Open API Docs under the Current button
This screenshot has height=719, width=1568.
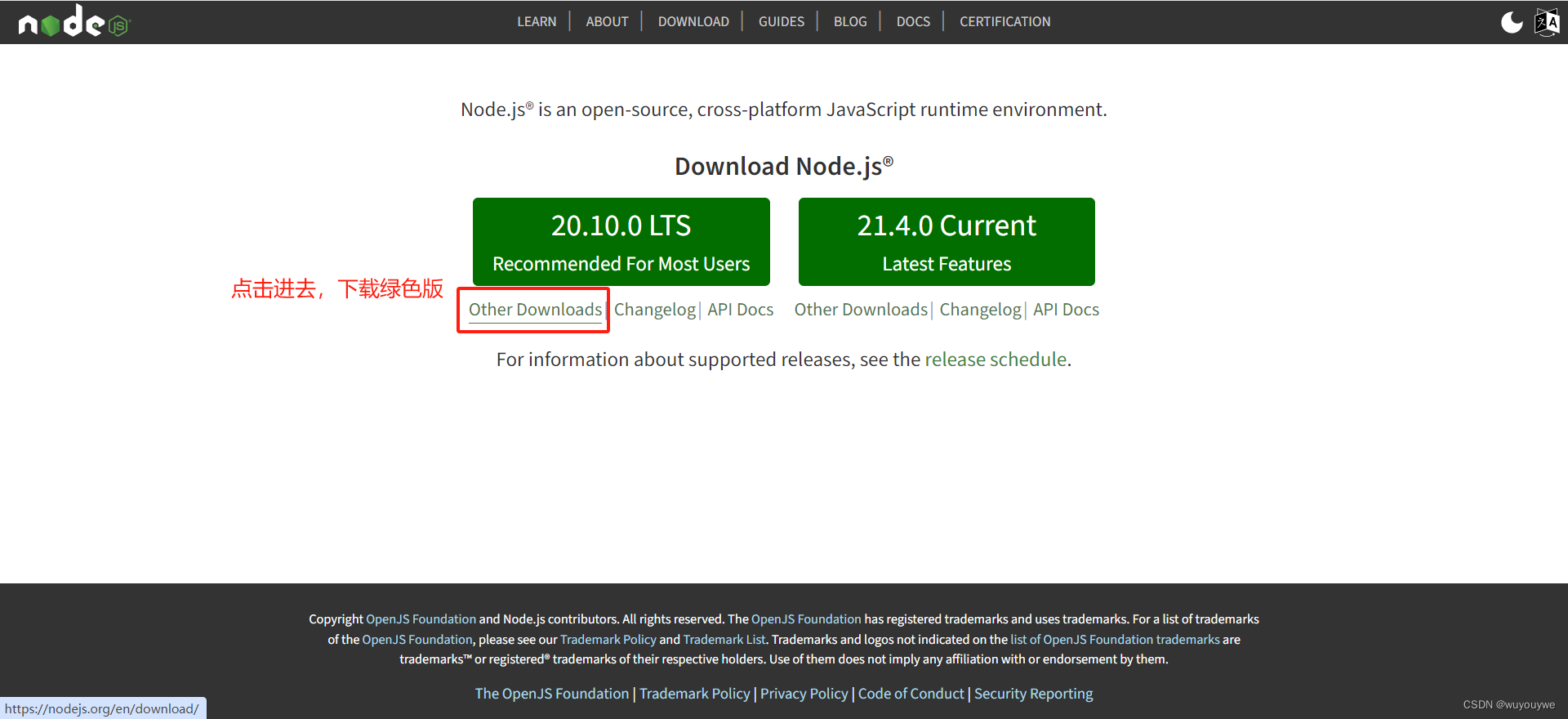(x=1066, y=310)
